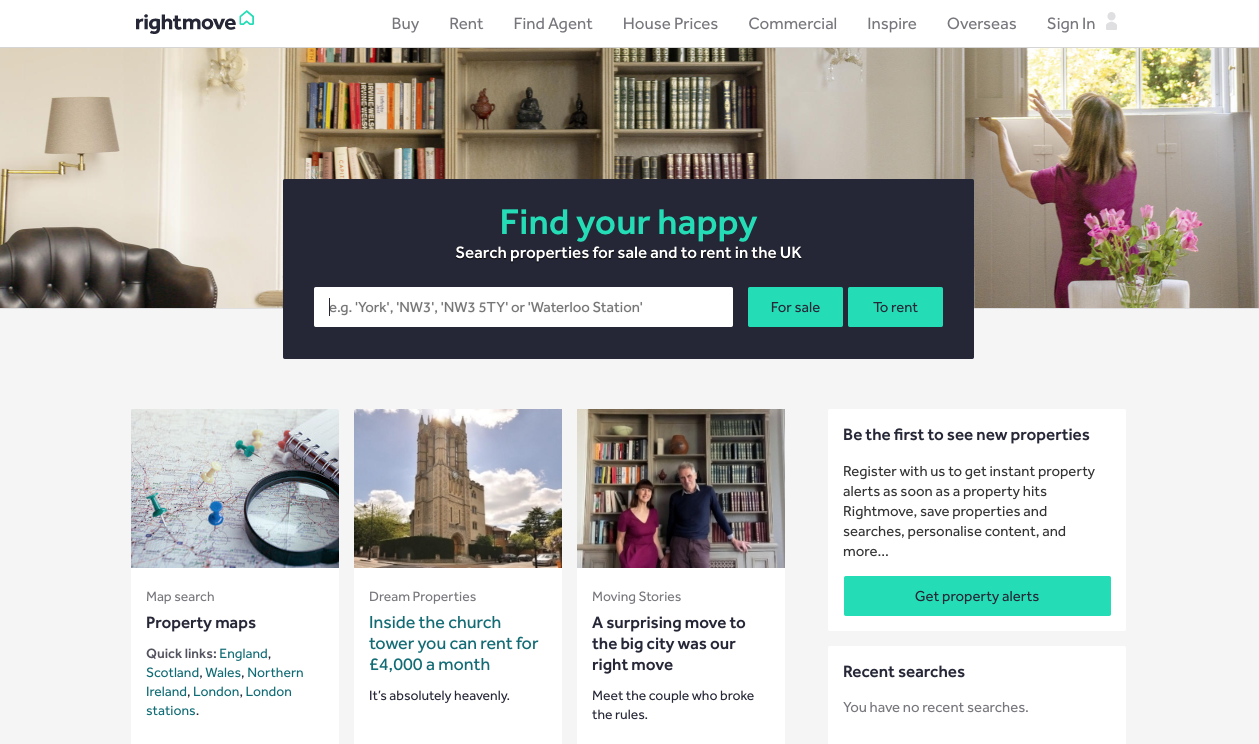The width and height of the screenshot is (1259, 744).
Task: Open the Buy menu
Action: 405,24
